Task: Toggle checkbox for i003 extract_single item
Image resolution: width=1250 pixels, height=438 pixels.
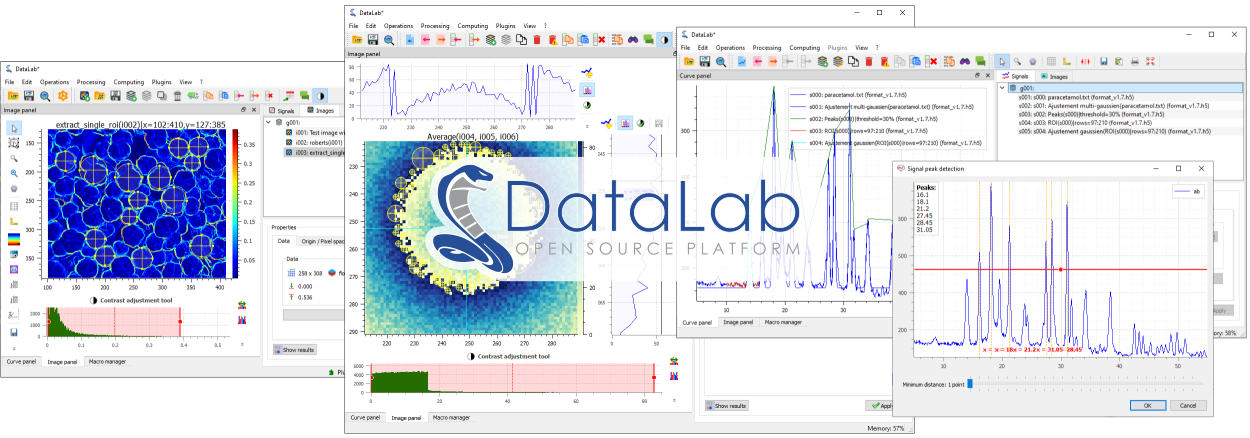Action: coord(290,153)
